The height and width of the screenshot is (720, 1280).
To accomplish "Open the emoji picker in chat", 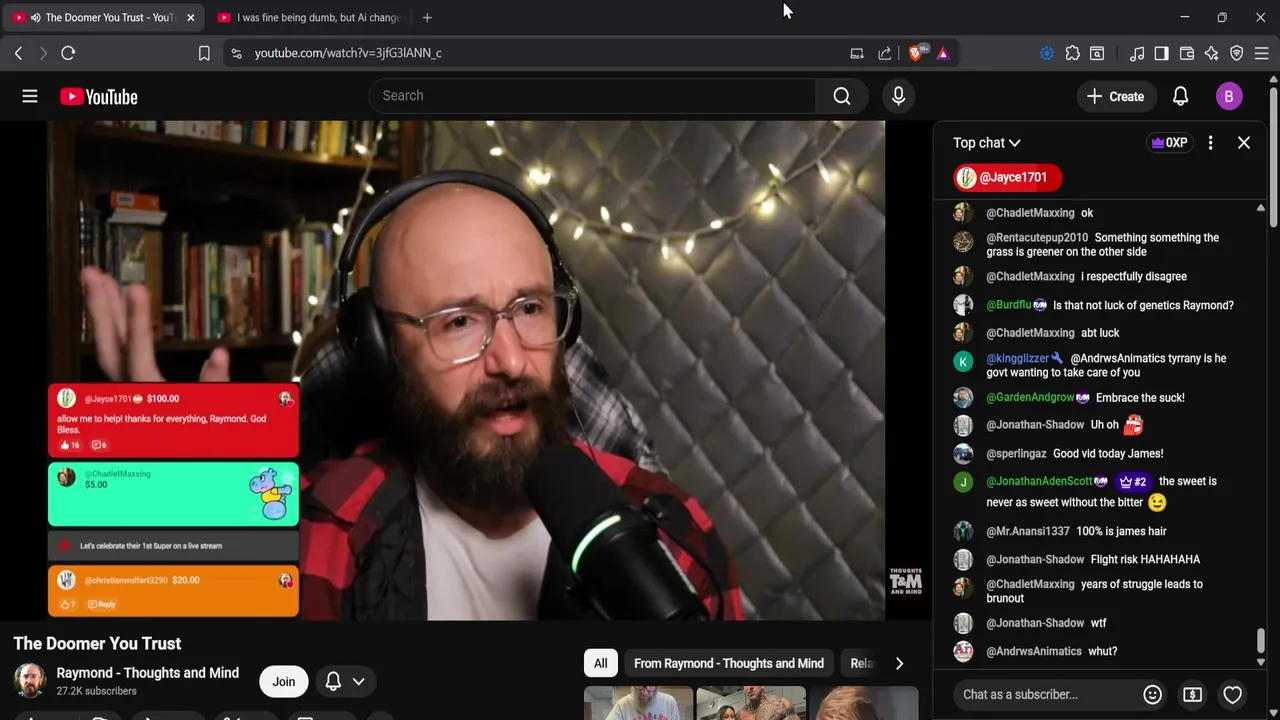I will pyautogui.click(x=1152, y=694).
